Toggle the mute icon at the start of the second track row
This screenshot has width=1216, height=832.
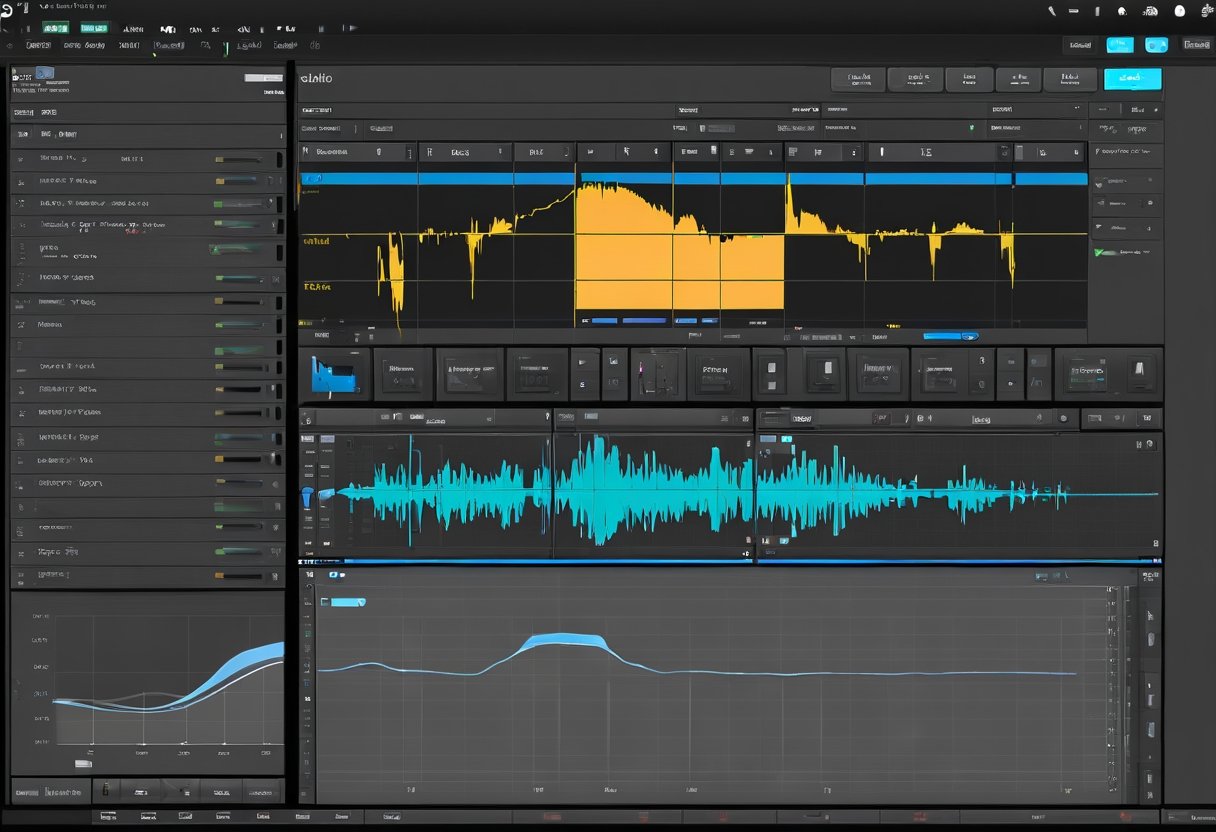pos(21,181)
